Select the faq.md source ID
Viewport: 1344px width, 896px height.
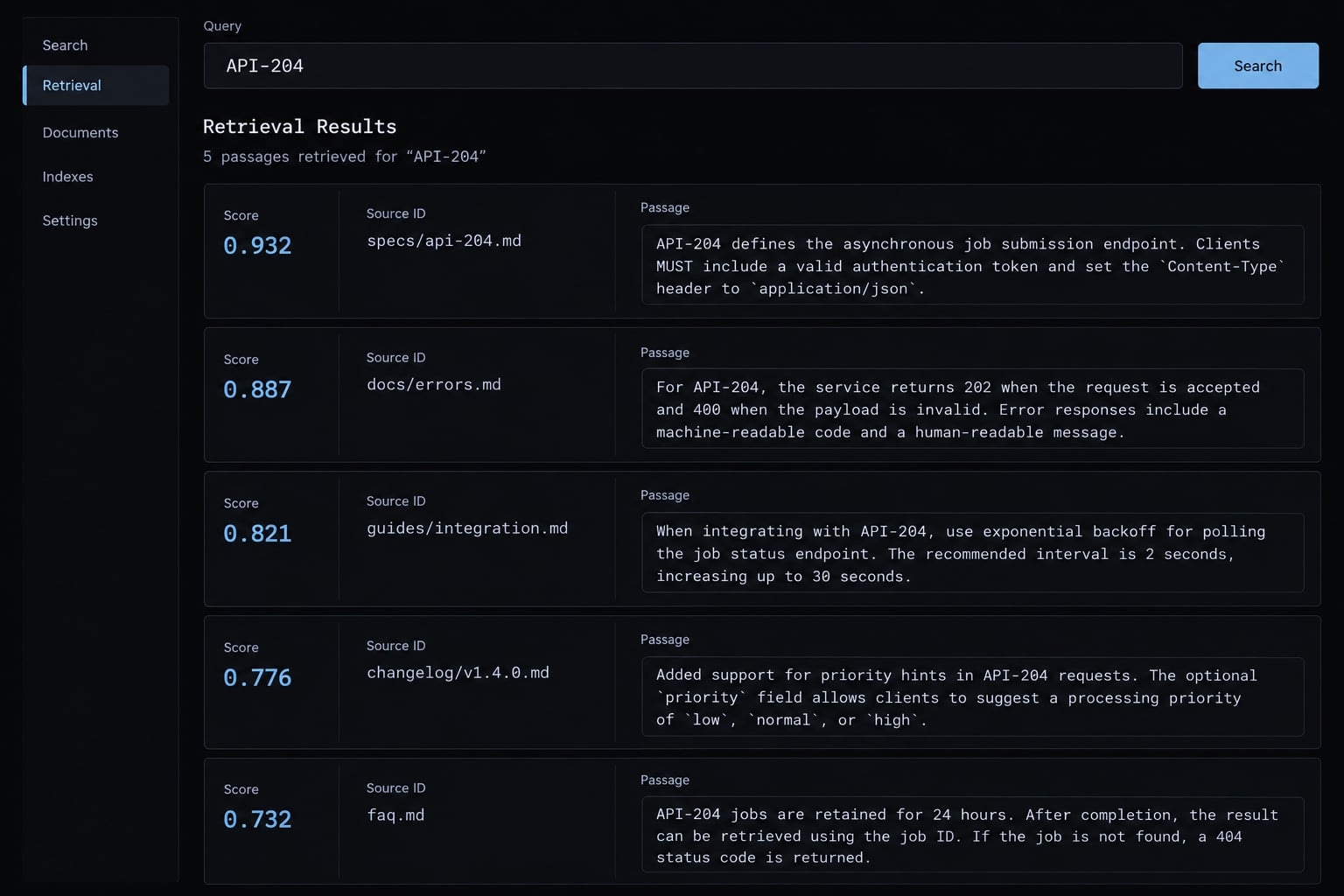coord(395,815)
